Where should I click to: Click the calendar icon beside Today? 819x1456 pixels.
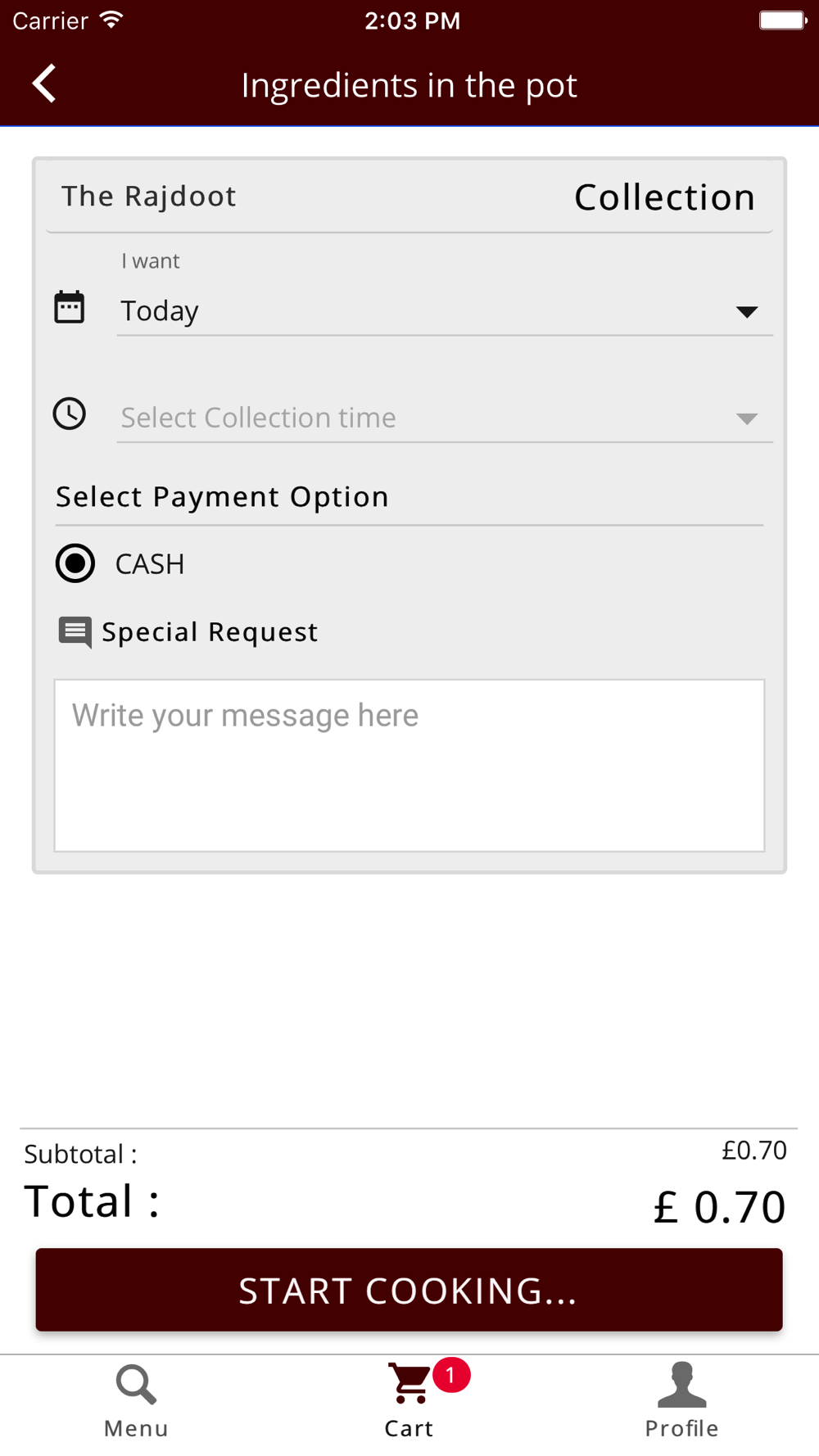[70, 308]
